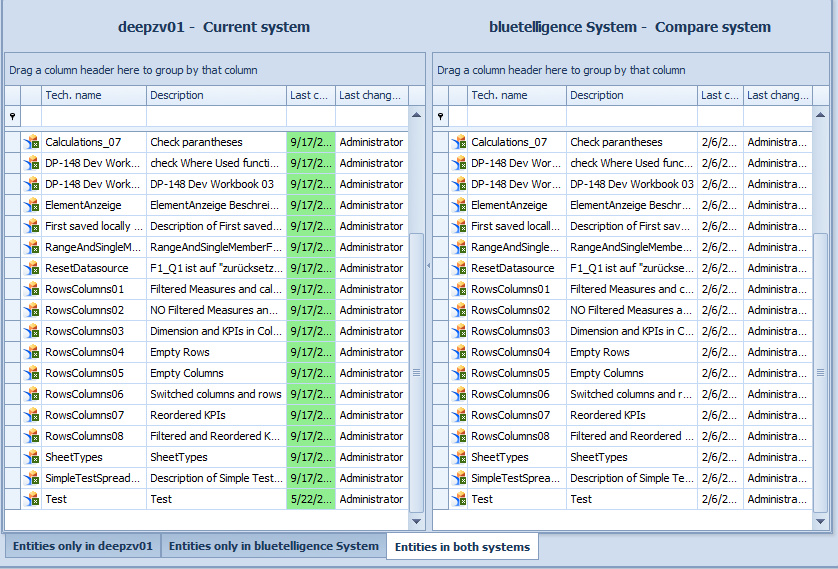Open Entities only in bluetelligence System tab
This screenshot has height=569, width=838.
point(273,547)
